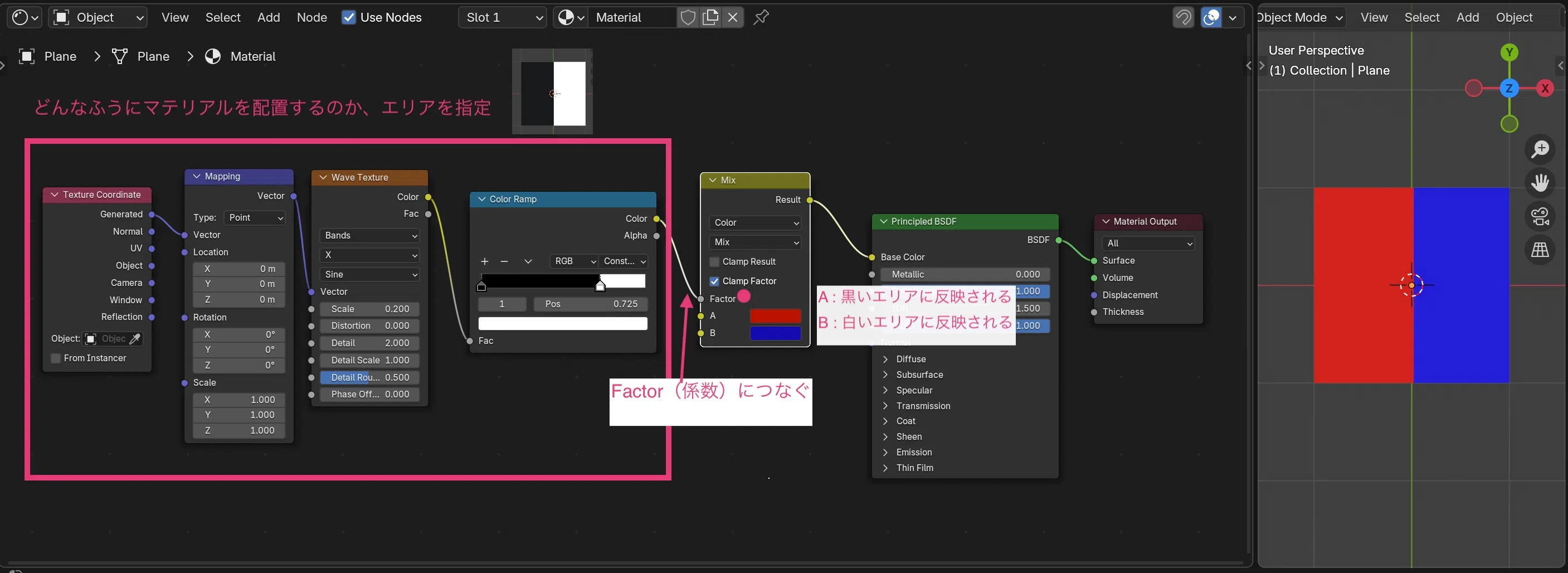Open material browse sphere icon dropdown
This screenshot has height=573, width=1568.
(571, 17)
